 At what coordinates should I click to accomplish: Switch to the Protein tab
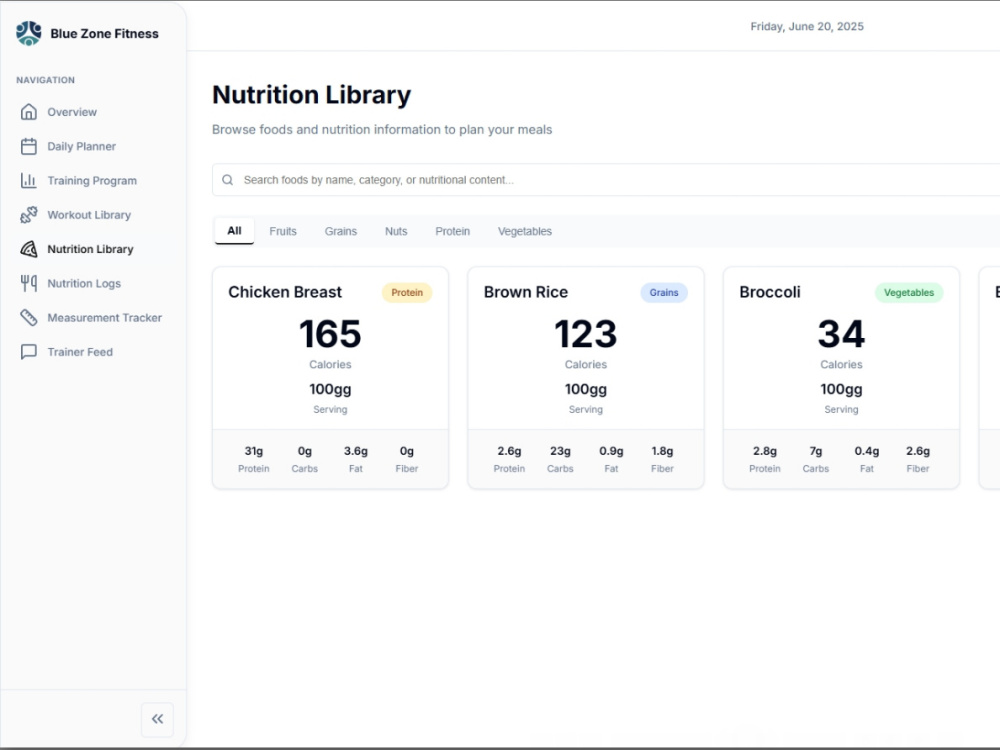tap(453, 231)
